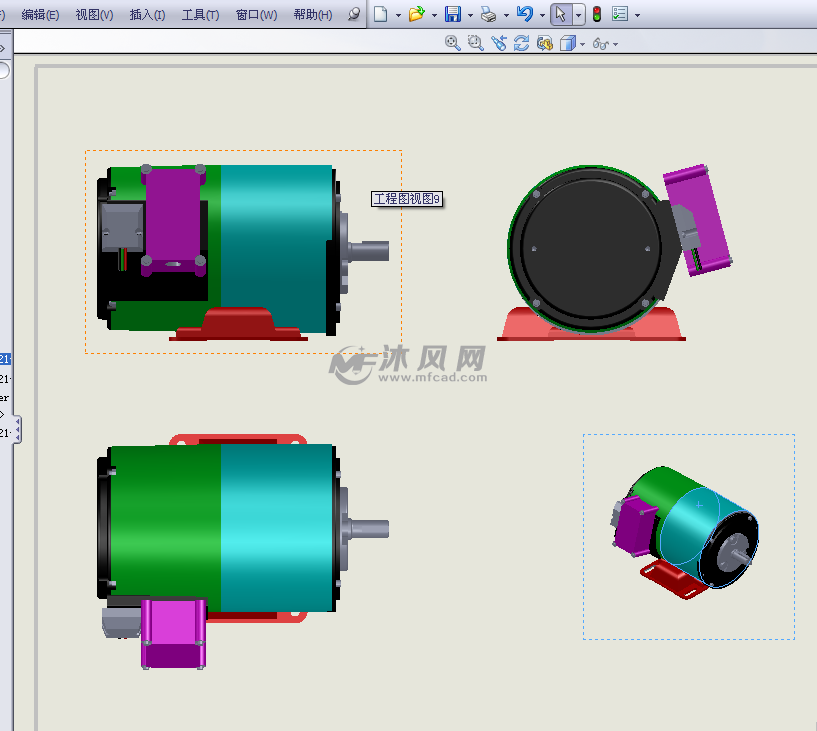The height and width of the screenshot is (731, 817).
Task: Click the Print icon
Action: 487,14
